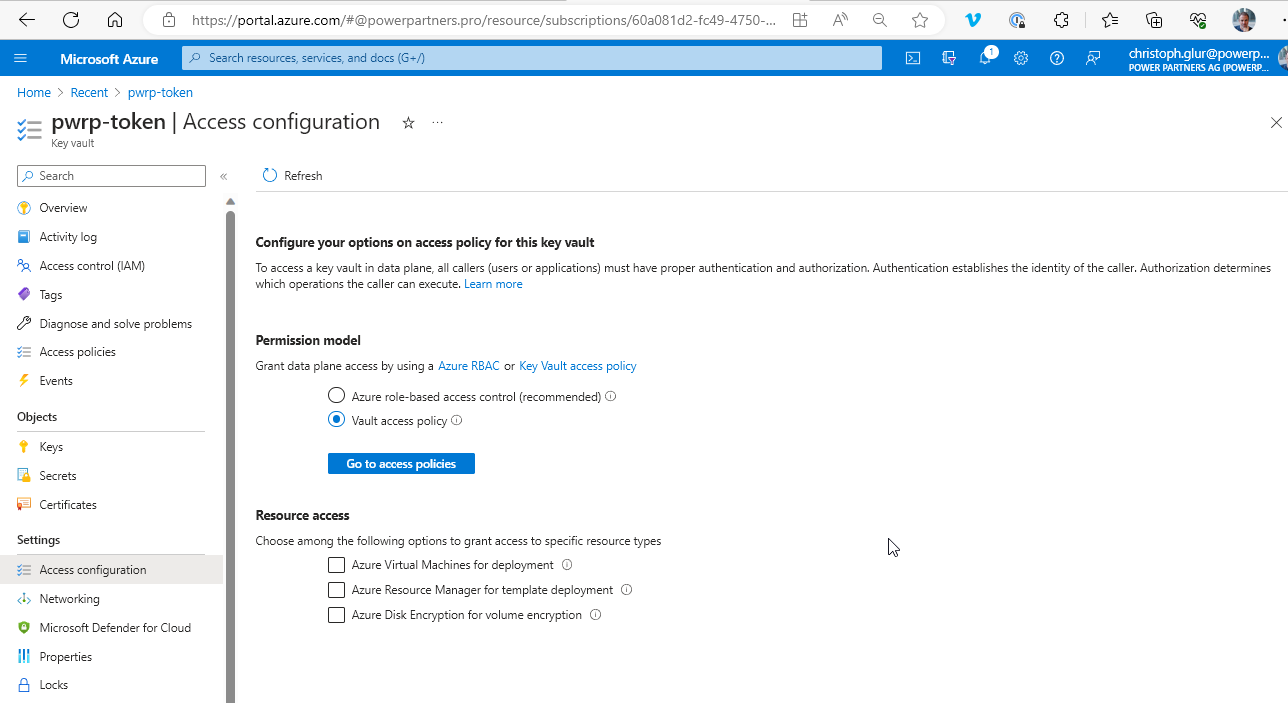Open the more options ellipsis by title
The image size is (1288, 703).
pos(437,123)
